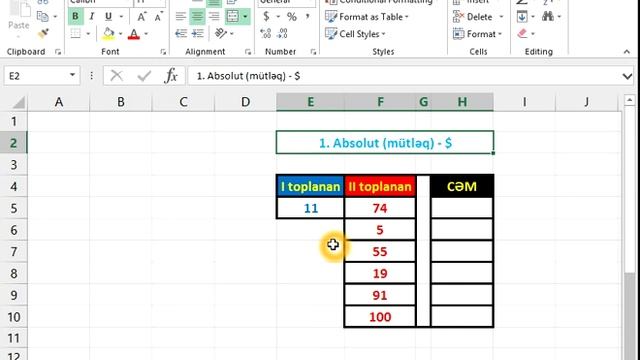Image resolution: width=640 pixels, height=360 pixels.
Task: Apply the yellow Fill Color bucket
Action: coord(108,33)
